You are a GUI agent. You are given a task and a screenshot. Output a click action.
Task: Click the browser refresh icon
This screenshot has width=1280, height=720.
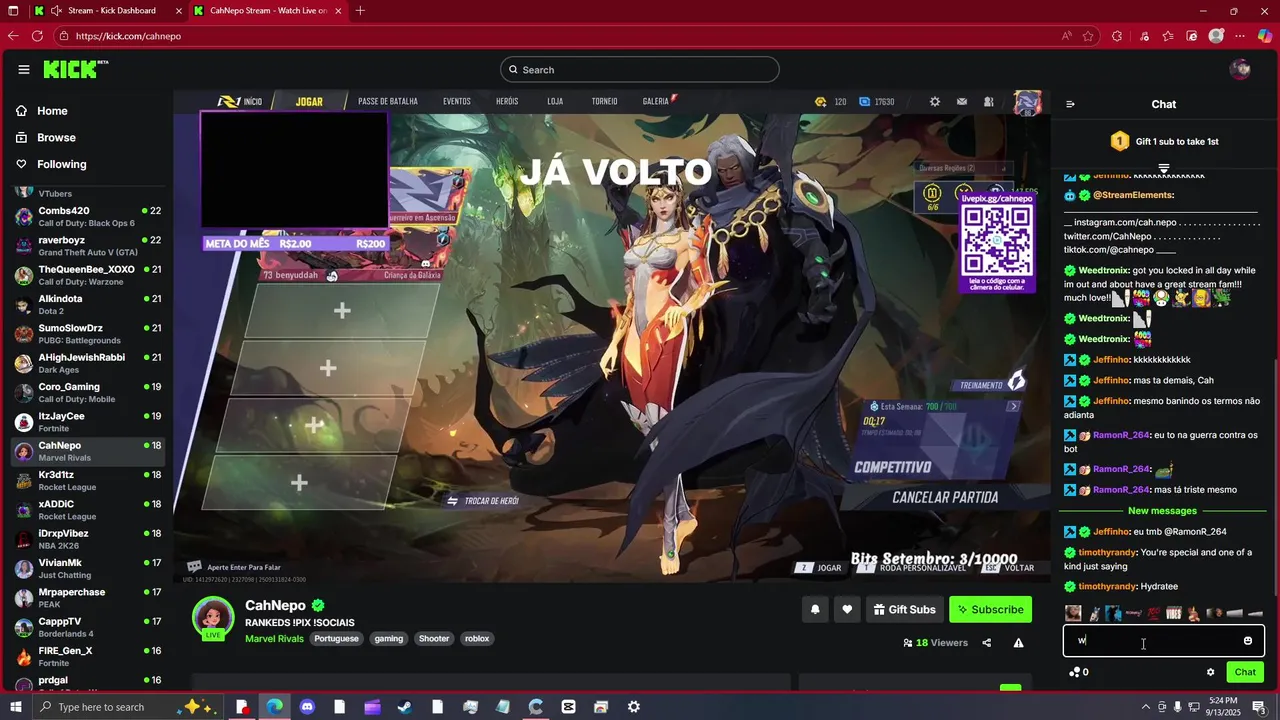37,36
